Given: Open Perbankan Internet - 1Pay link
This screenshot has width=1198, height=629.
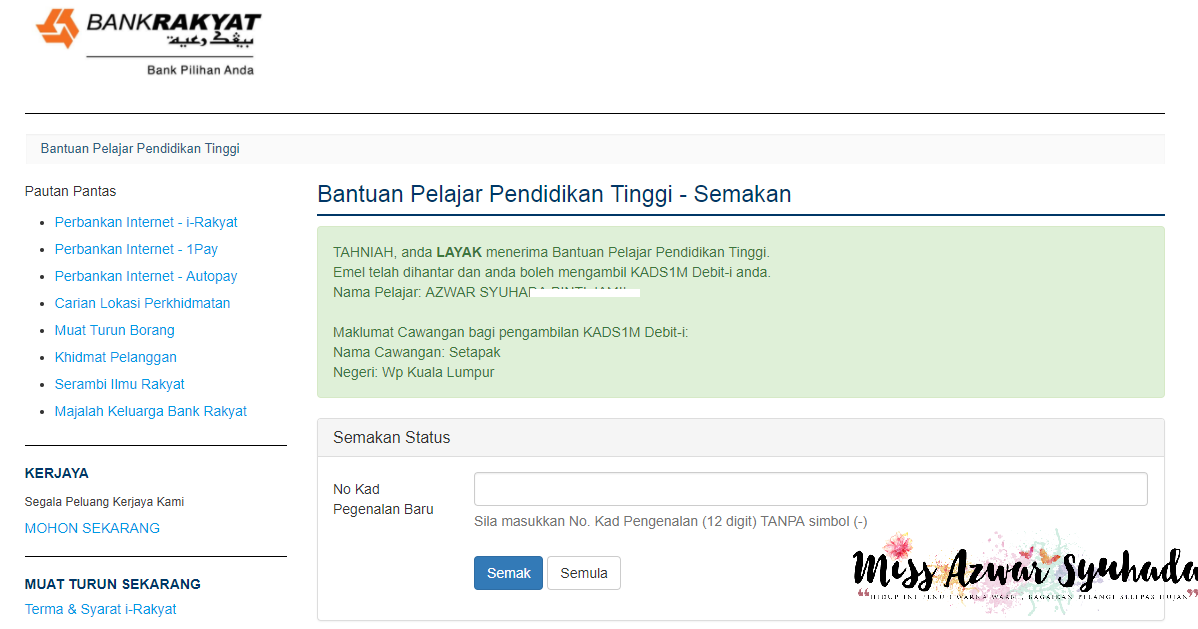Looking at the screenshot, I should coord(136,249).
